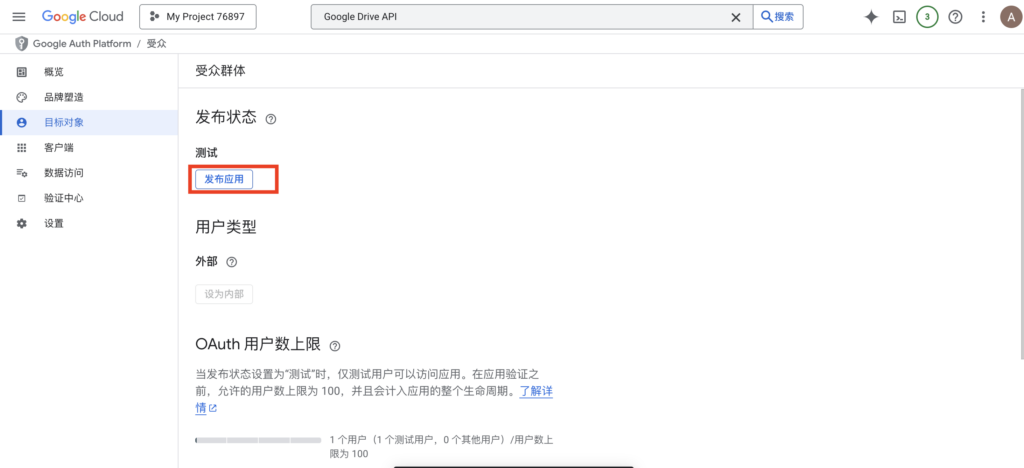1024x468 pixels.
Task: Select 概览 in the sidebar
Action: pyautogui.click(x=54, y=72)
